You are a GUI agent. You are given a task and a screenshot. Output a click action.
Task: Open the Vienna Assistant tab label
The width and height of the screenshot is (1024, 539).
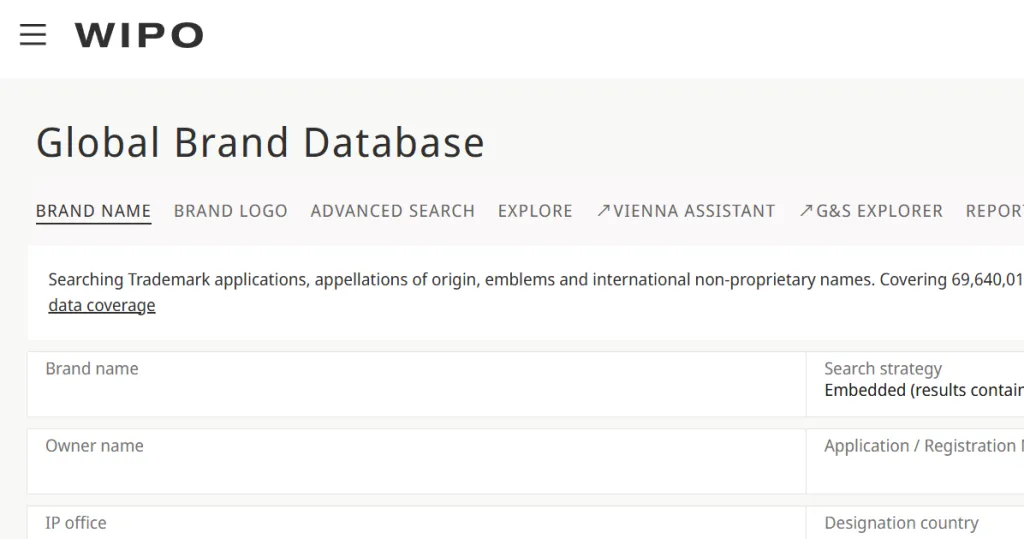point(694,211)
